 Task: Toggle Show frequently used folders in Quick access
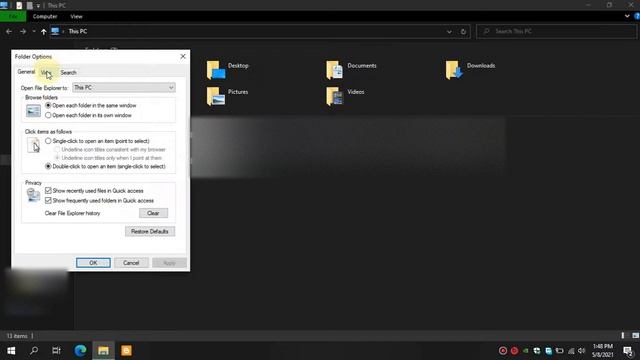click(x=100, y=201)
